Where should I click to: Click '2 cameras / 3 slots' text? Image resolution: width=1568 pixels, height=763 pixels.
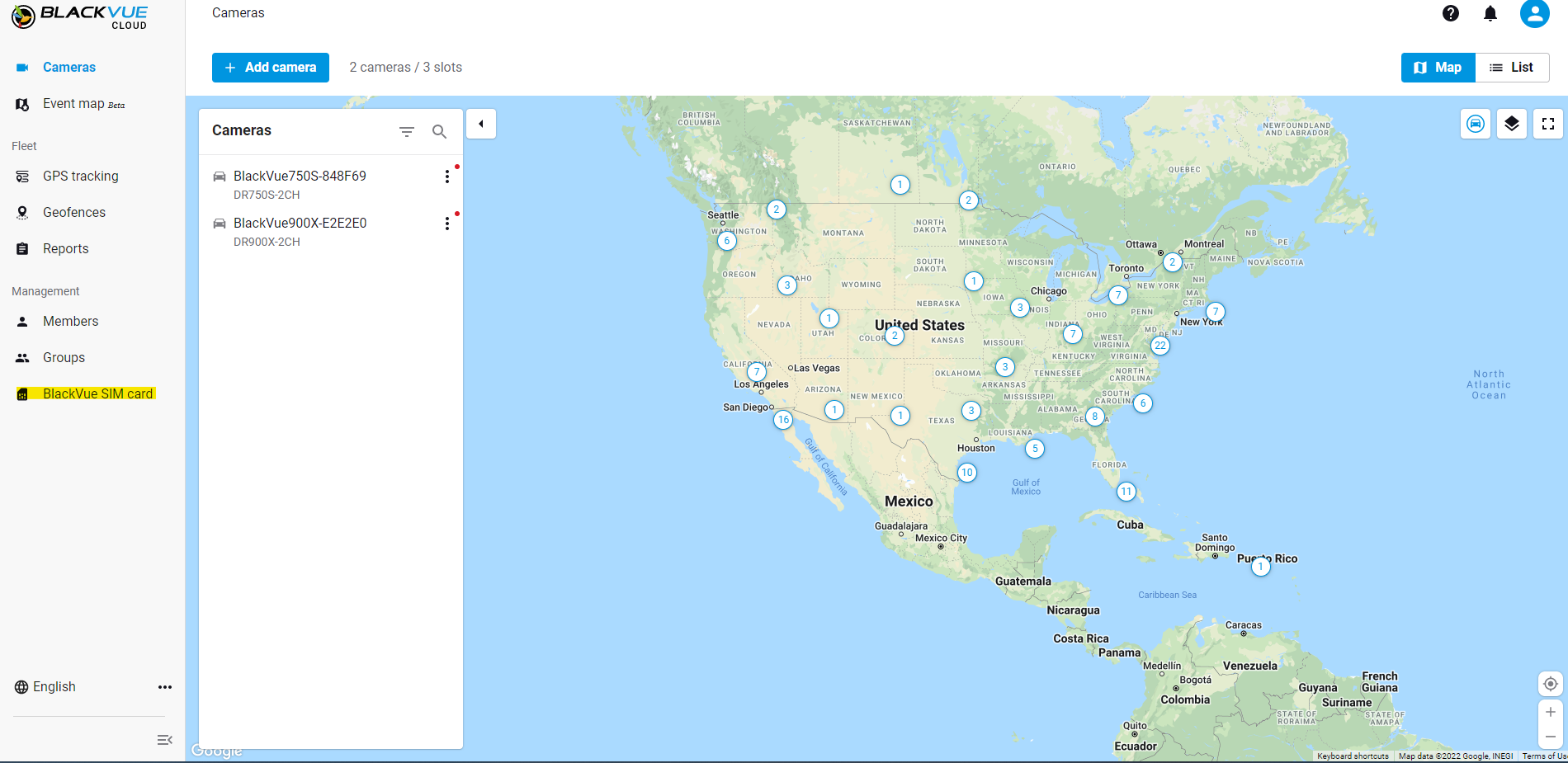coord(405,68)
